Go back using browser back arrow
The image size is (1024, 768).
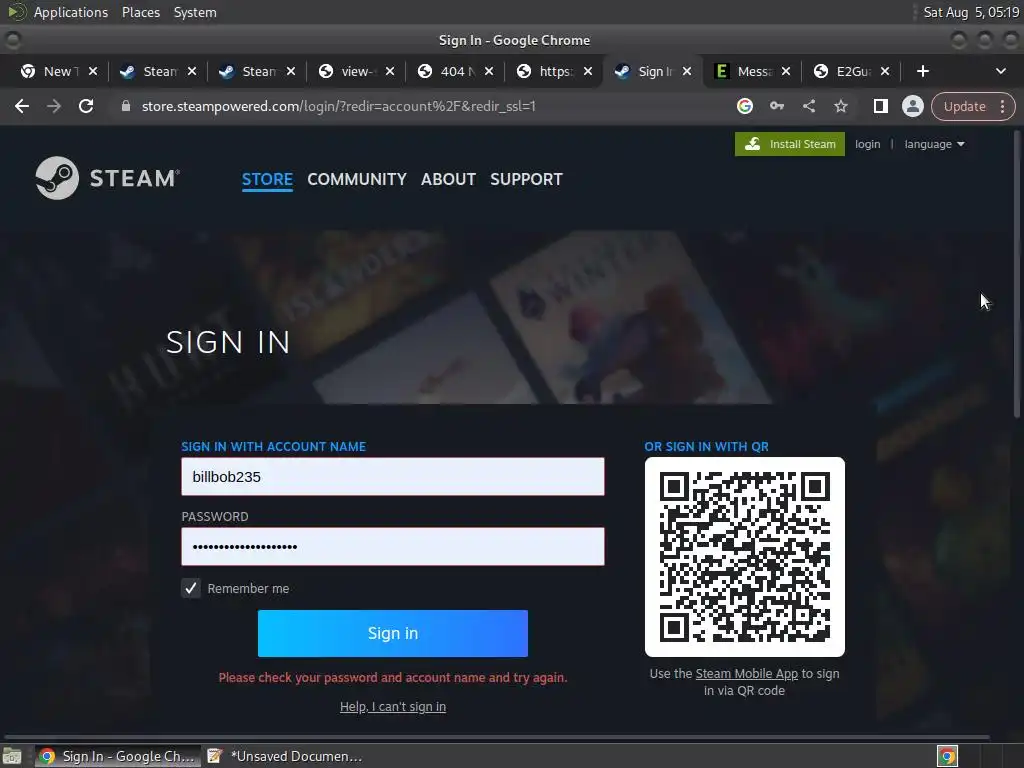click(x=22, y=106)
